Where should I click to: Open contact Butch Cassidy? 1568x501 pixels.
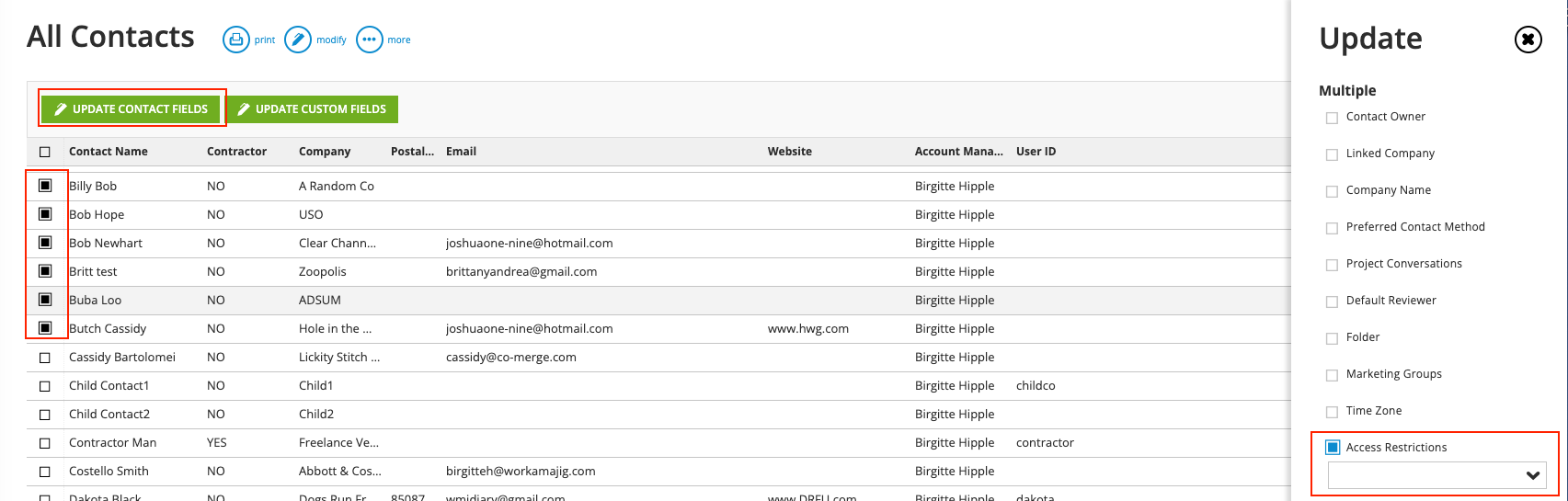[x=108, y=328]
